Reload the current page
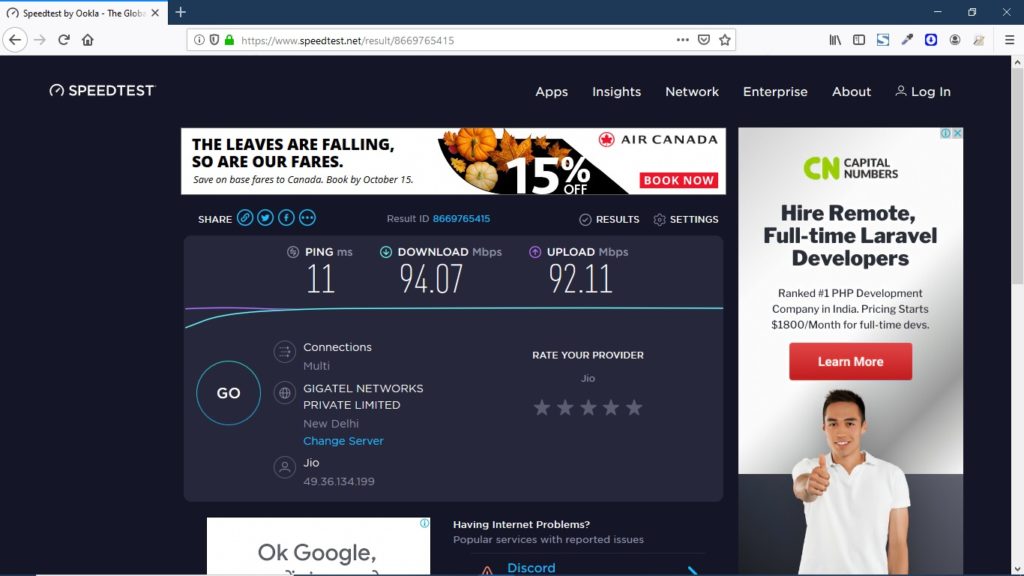This screenshot has width=1024, height=576. pos(64,40)
